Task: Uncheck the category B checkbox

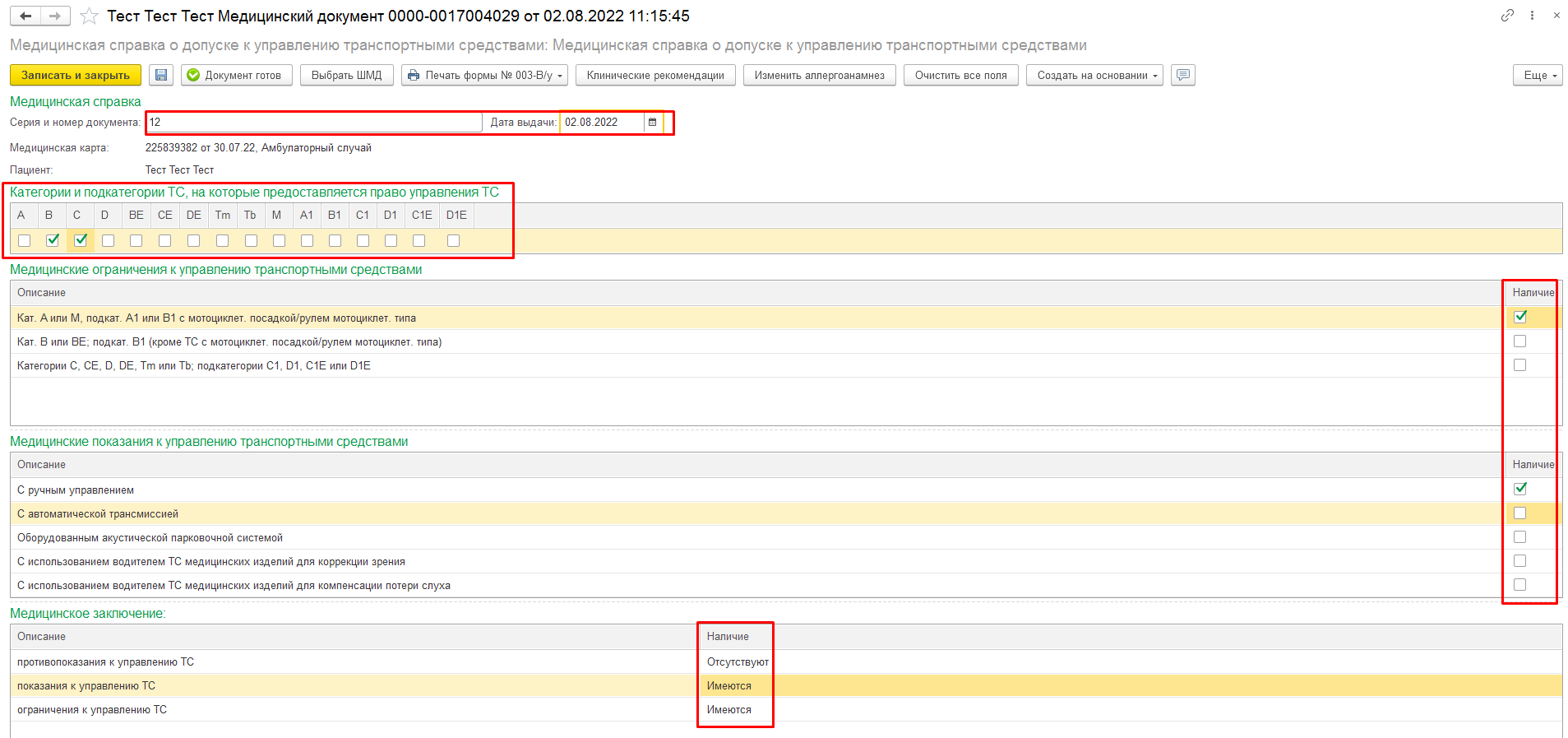Action: click(53, 240)
